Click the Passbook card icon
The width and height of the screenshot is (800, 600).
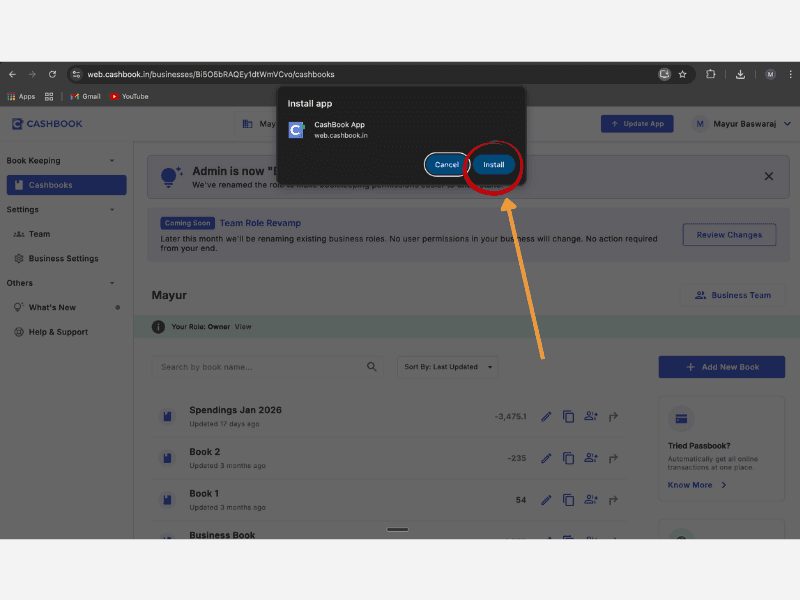(x=681, y=419)
